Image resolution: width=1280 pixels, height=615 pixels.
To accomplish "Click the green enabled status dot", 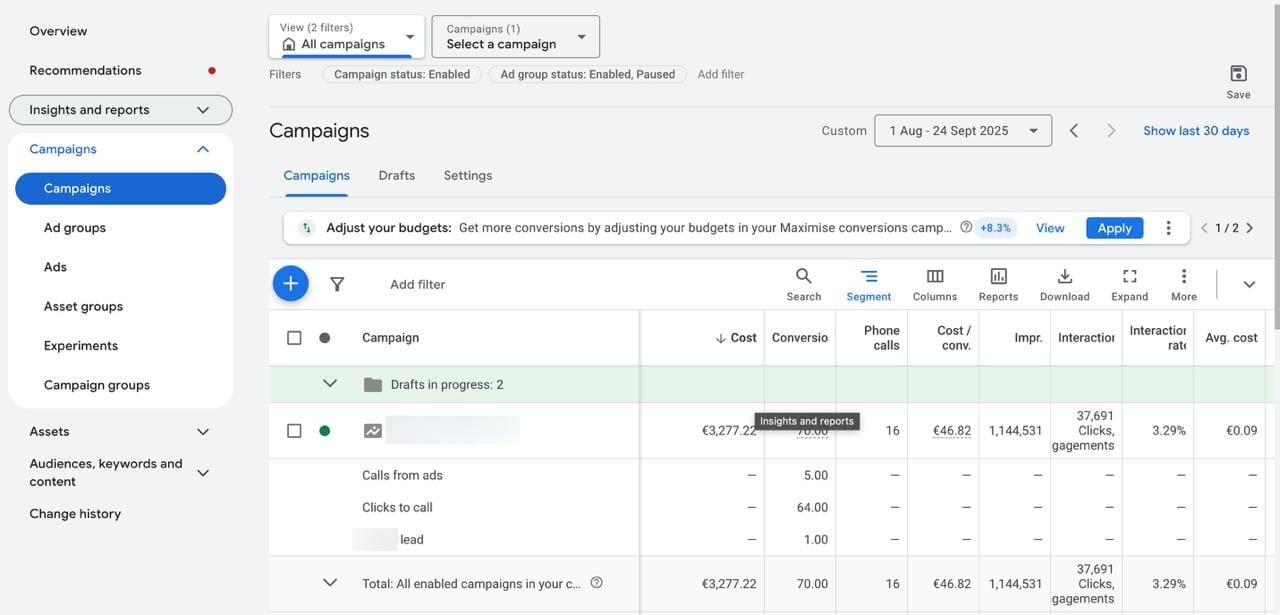I will pyautogui.click(x=324, y=431).
